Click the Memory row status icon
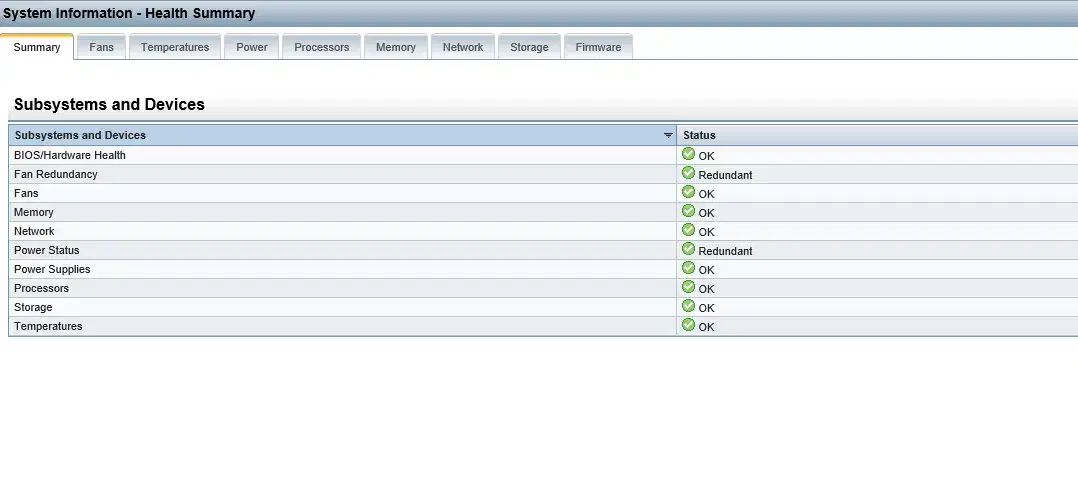The width and height of the screenshot is (1078, 485). point(688,211)
